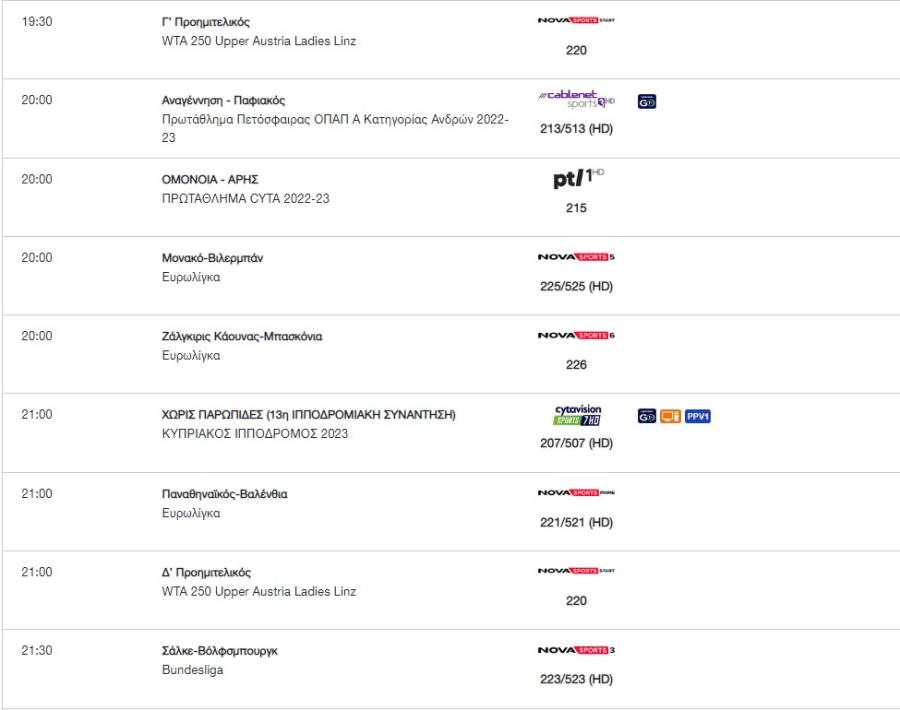Select the Σάλκε-Βόλφσμπουργκ Bundesliga match
The width and height of the screenshot is (900, 710).
(219, 651)
